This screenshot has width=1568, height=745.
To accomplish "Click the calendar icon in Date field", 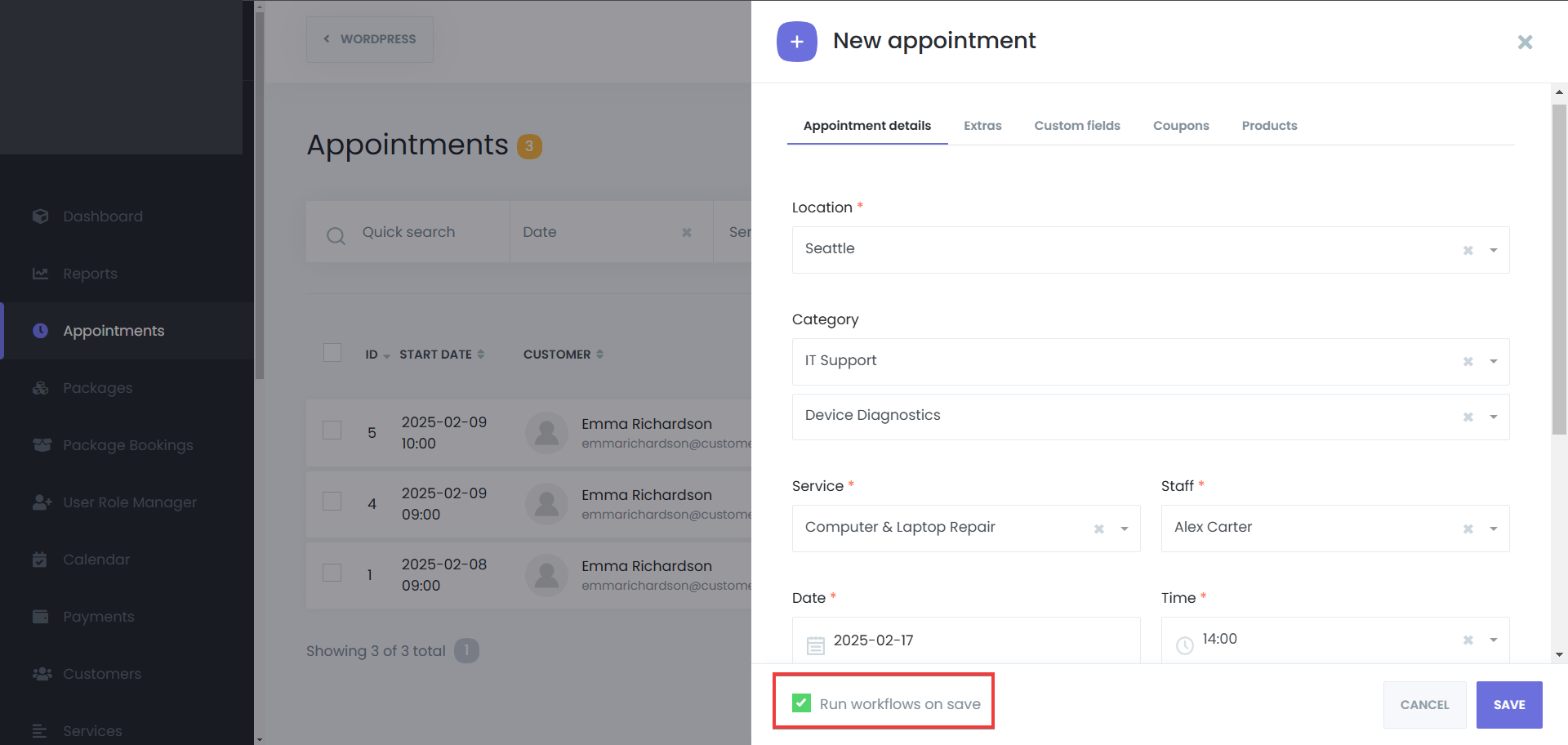I will point(815,645).
